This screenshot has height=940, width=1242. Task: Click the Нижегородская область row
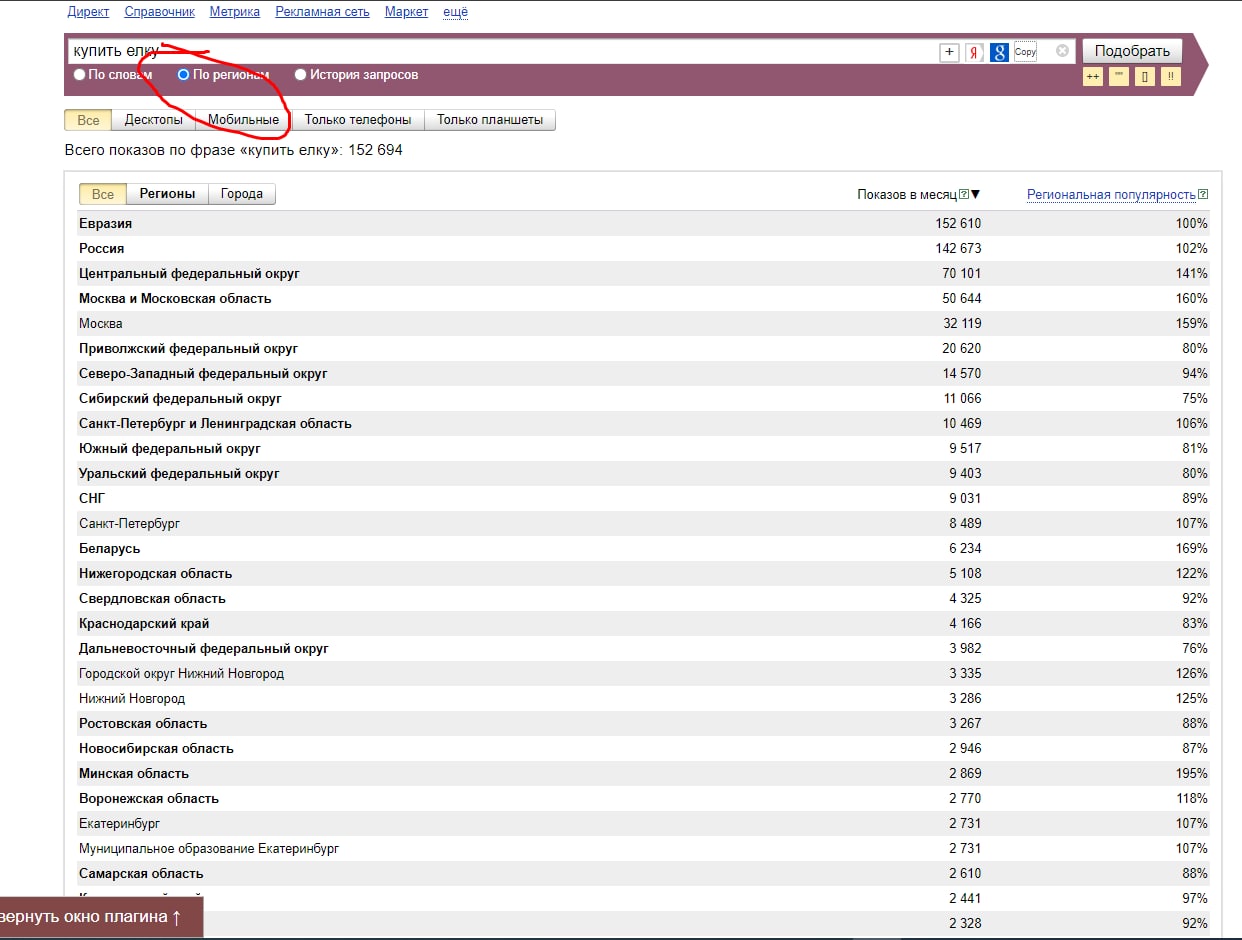(643, 573)
